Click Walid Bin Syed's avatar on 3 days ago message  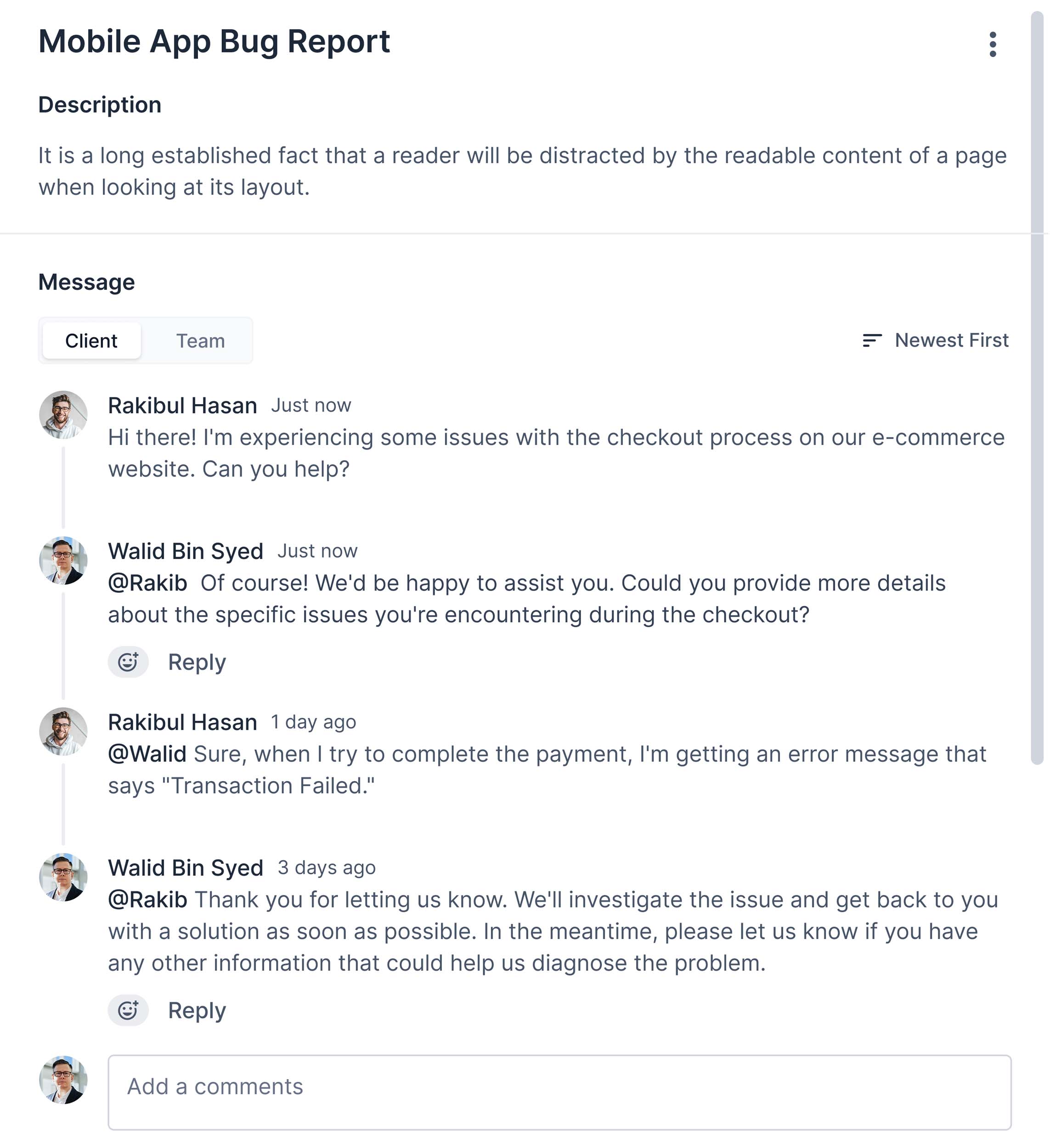click(x=63, y=877)
